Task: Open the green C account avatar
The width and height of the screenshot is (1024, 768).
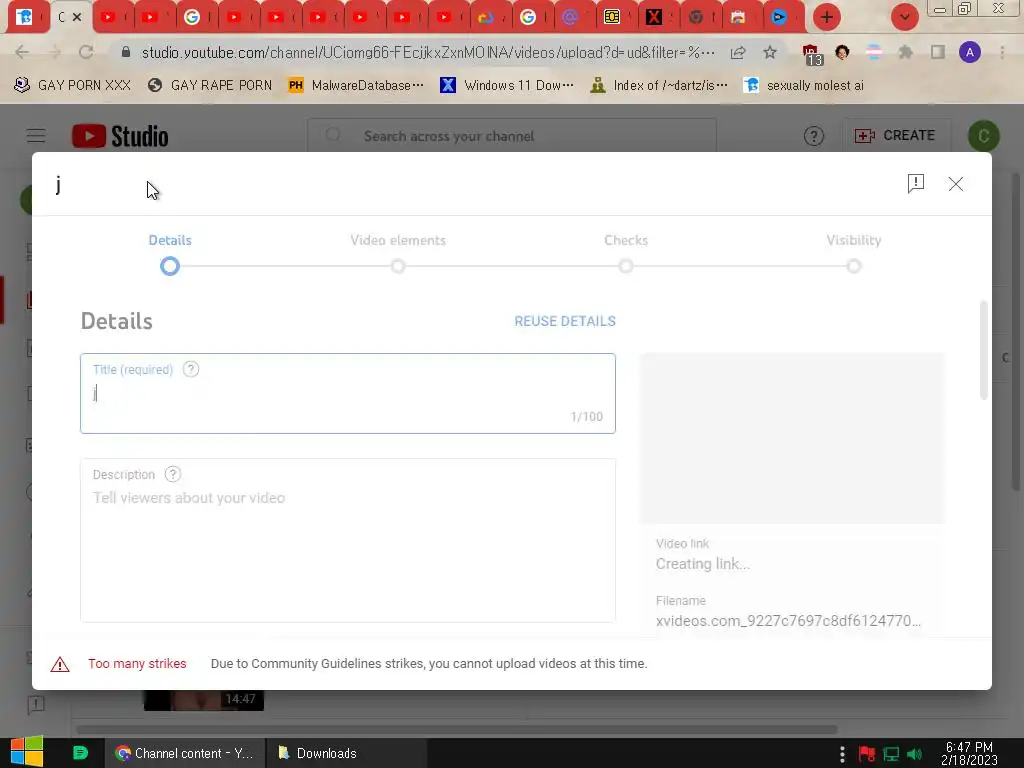Action: (x=984, y=136)
